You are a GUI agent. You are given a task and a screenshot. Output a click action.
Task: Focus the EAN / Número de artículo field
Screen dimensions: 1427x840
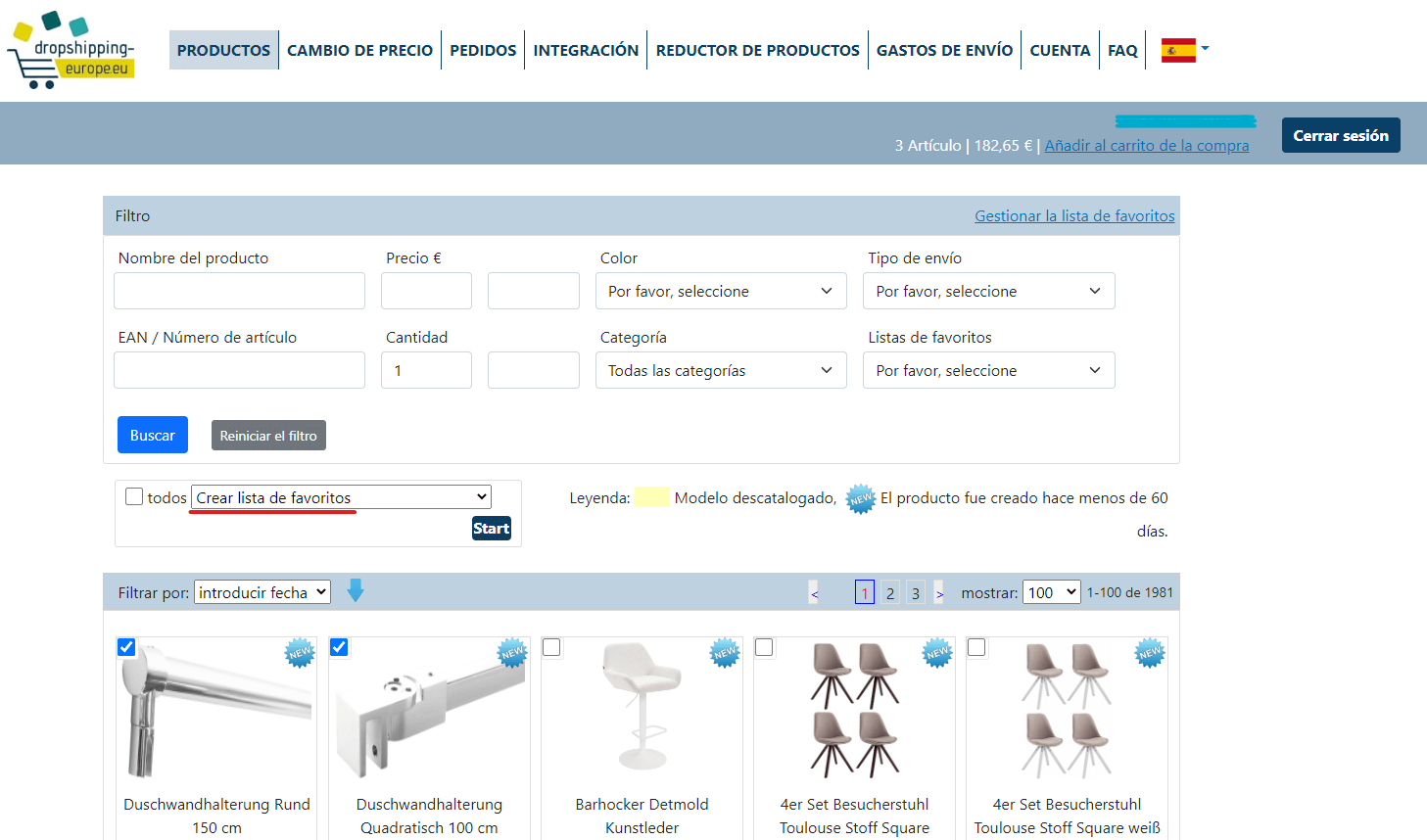[239, 370]
